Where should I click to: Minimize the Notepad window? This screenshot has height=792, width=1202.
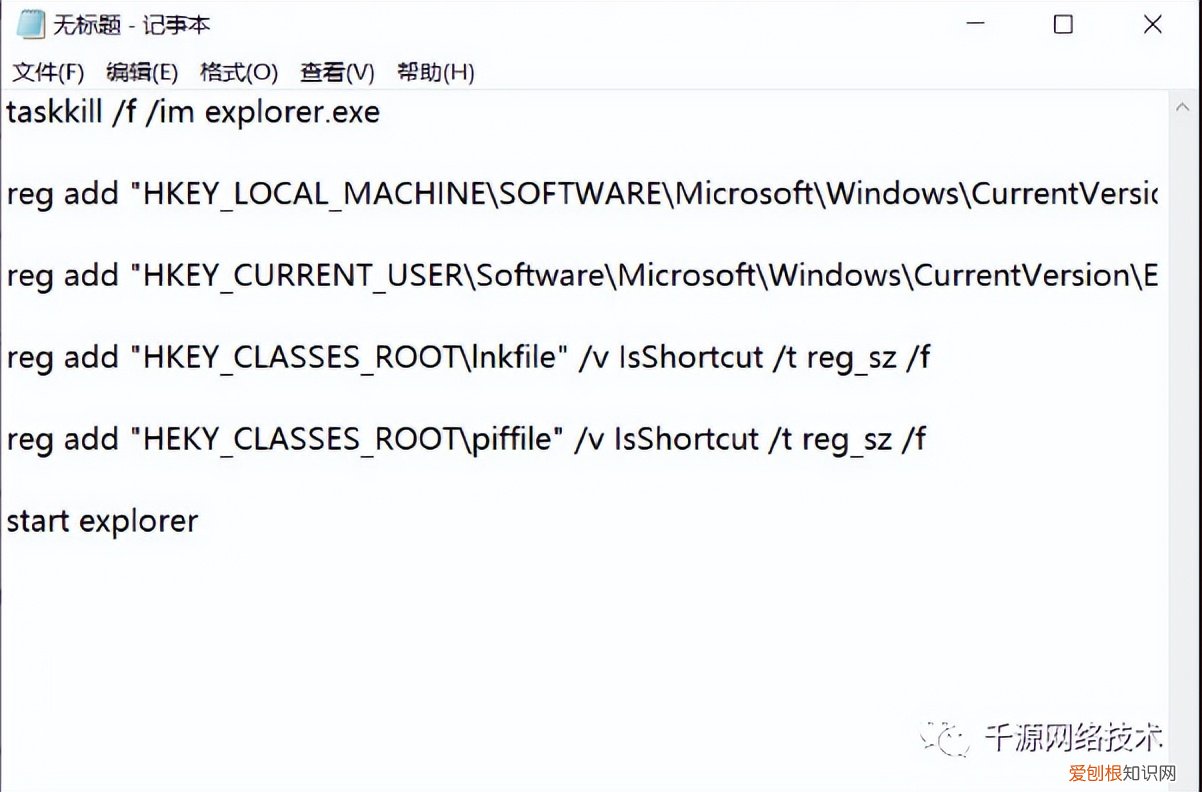973,25
